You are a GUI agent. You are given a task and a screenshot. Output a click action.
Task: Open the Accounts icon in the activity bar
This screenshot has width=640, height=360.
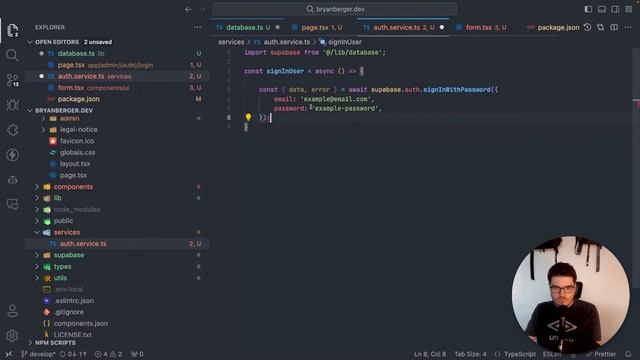tap(12, 311)
